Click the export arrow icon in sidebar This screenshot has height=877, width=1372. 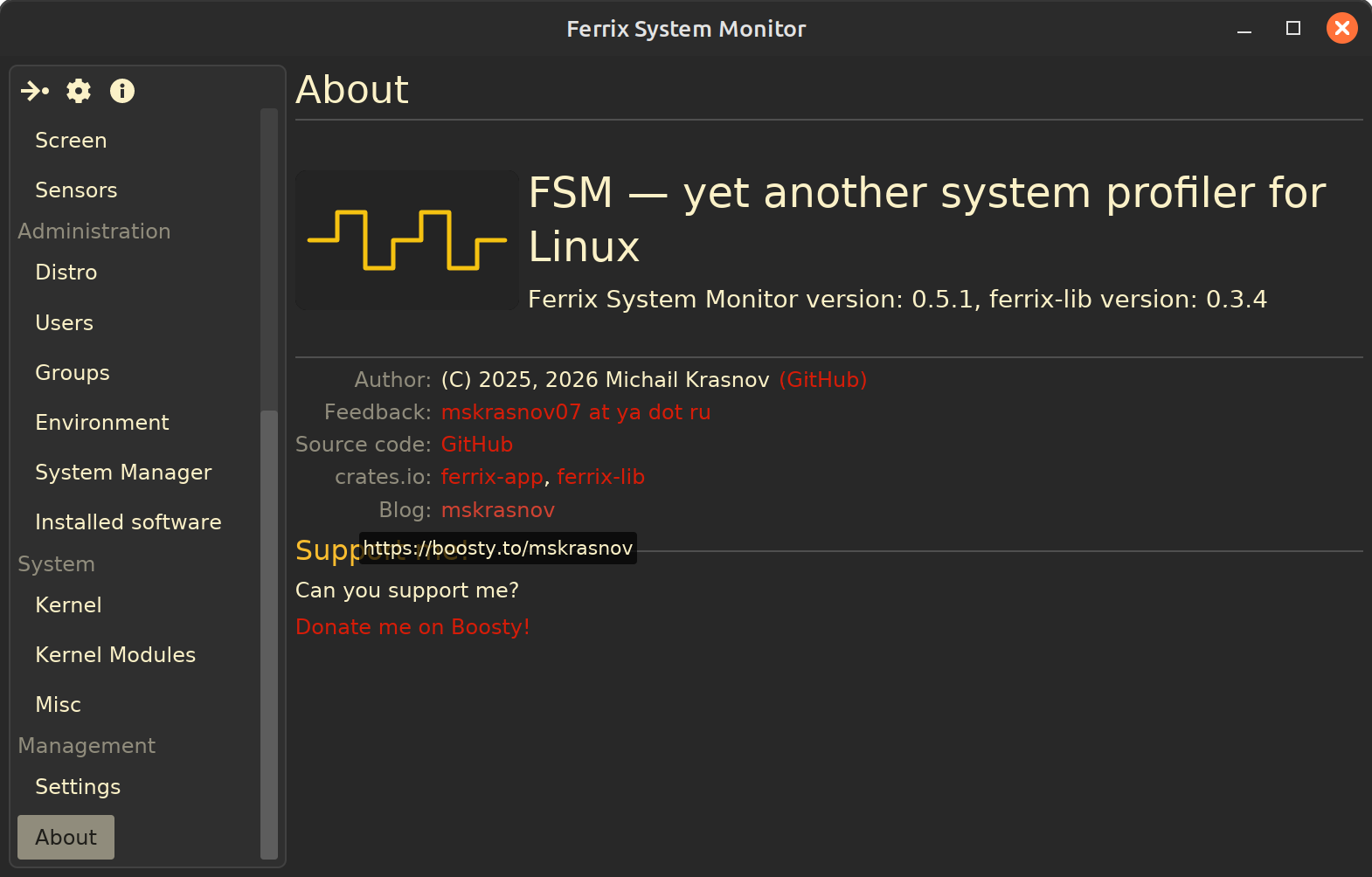pyautogui.click(x=35, y=91)
